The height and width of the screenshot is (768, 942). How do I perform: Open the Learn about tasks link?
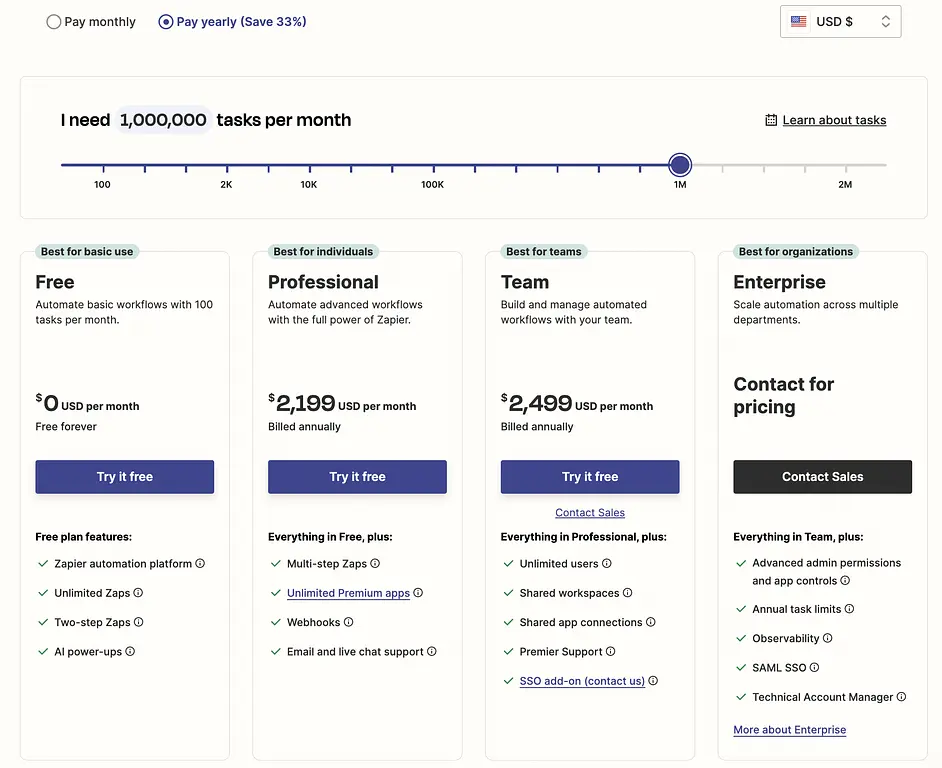(834, 120)
